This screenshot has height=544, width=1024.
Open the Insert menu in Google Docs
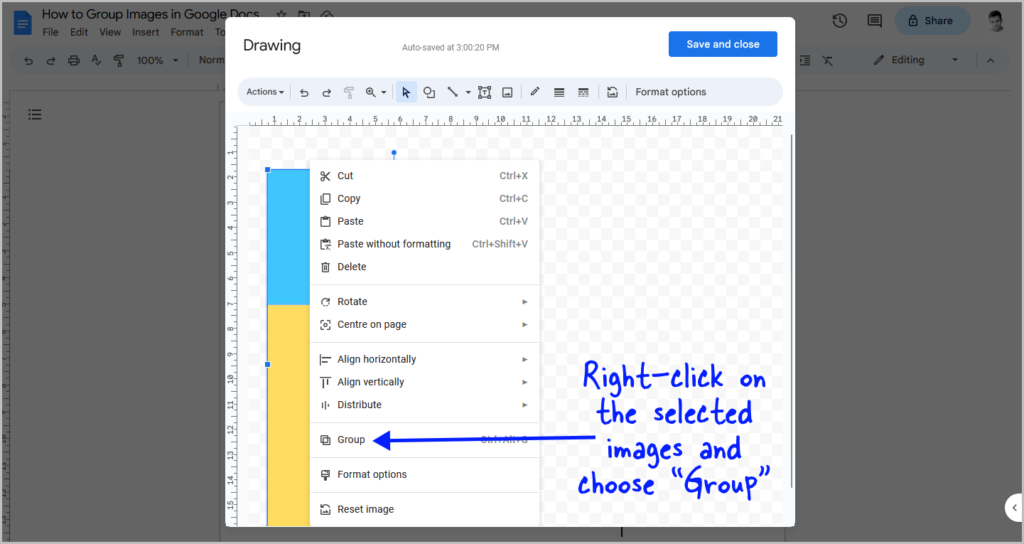pos(146,32)
